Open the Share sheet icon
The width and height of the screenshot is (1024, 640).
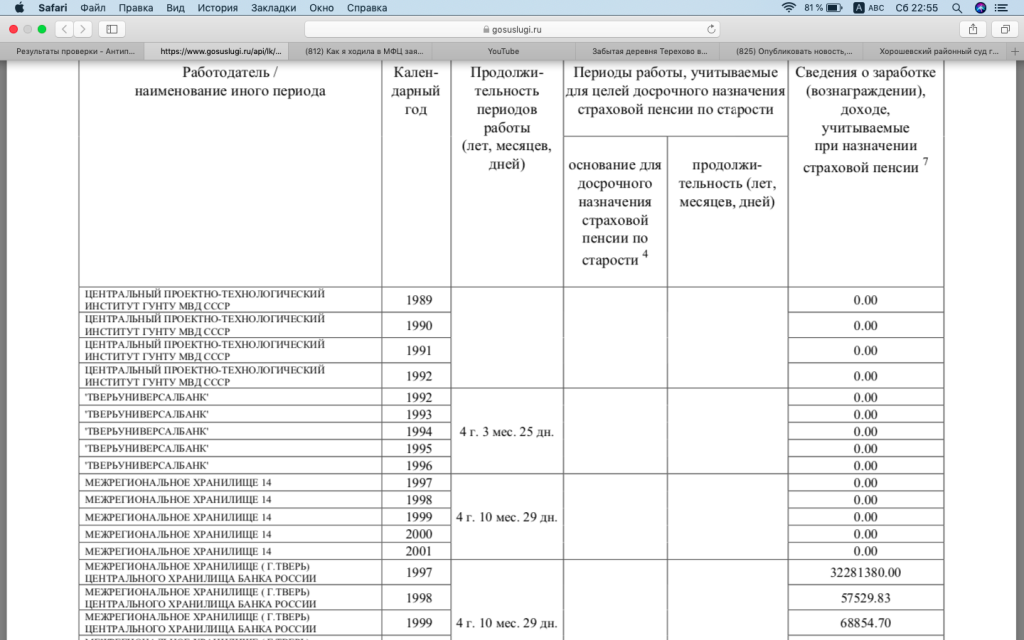(x=972, y=29)
